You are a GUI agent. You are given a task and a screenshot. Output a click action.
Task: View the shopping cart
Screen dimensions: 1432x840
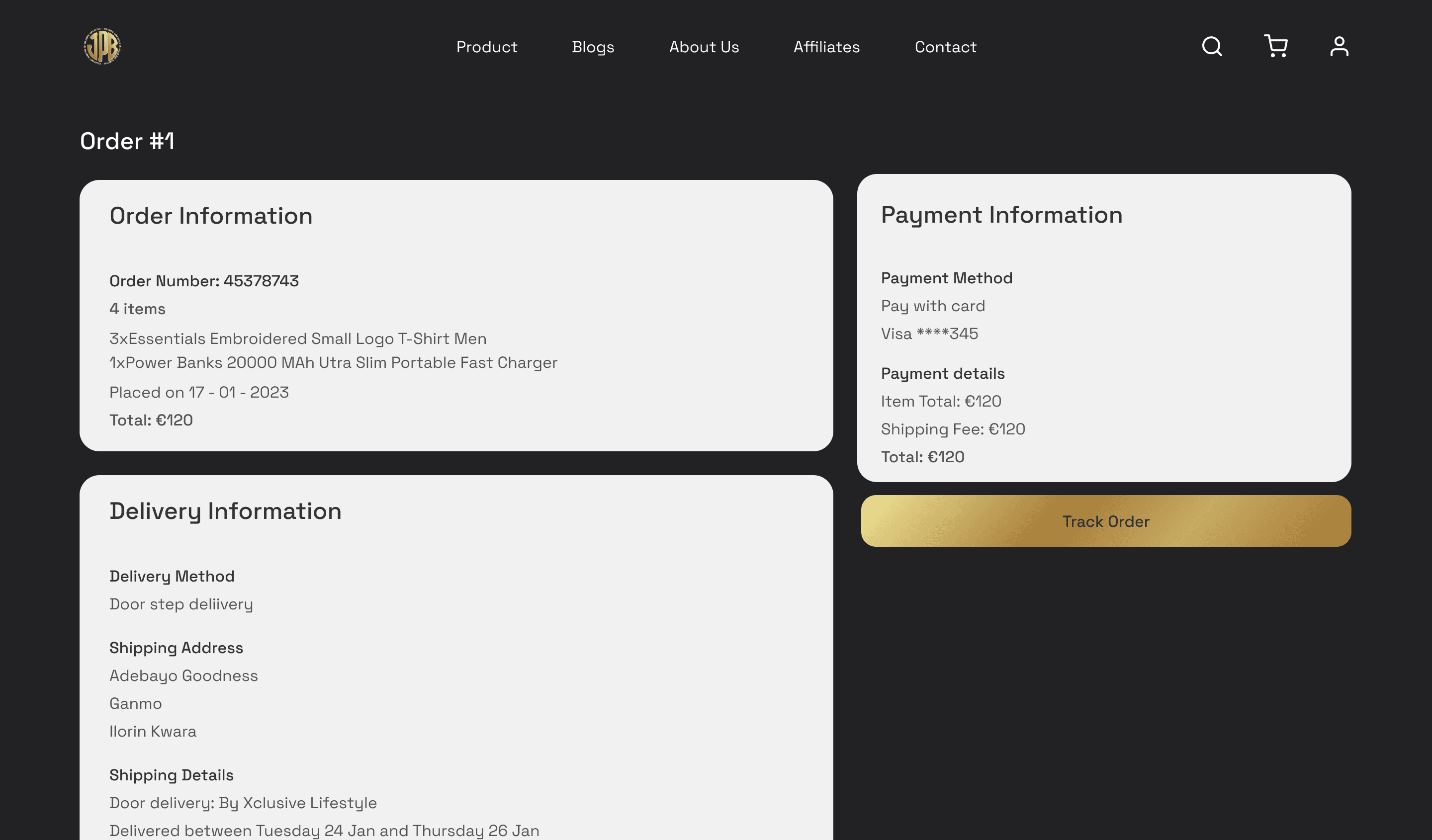(1276, 47)
